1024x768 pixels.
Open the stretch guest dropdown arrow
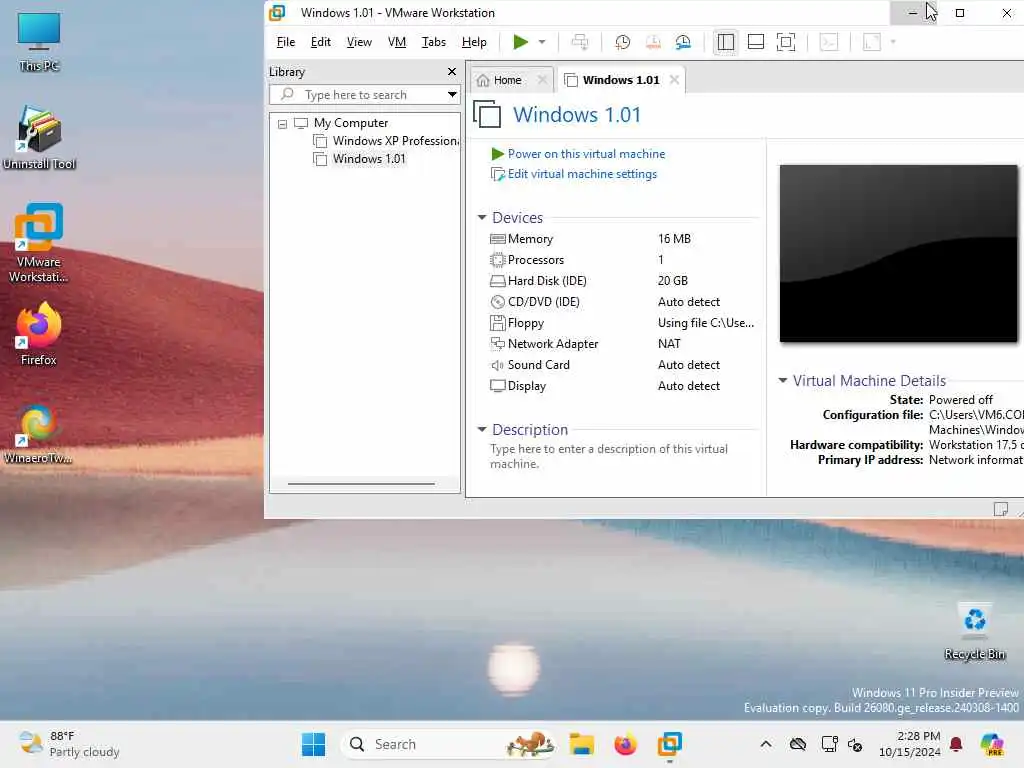[893, 42]
